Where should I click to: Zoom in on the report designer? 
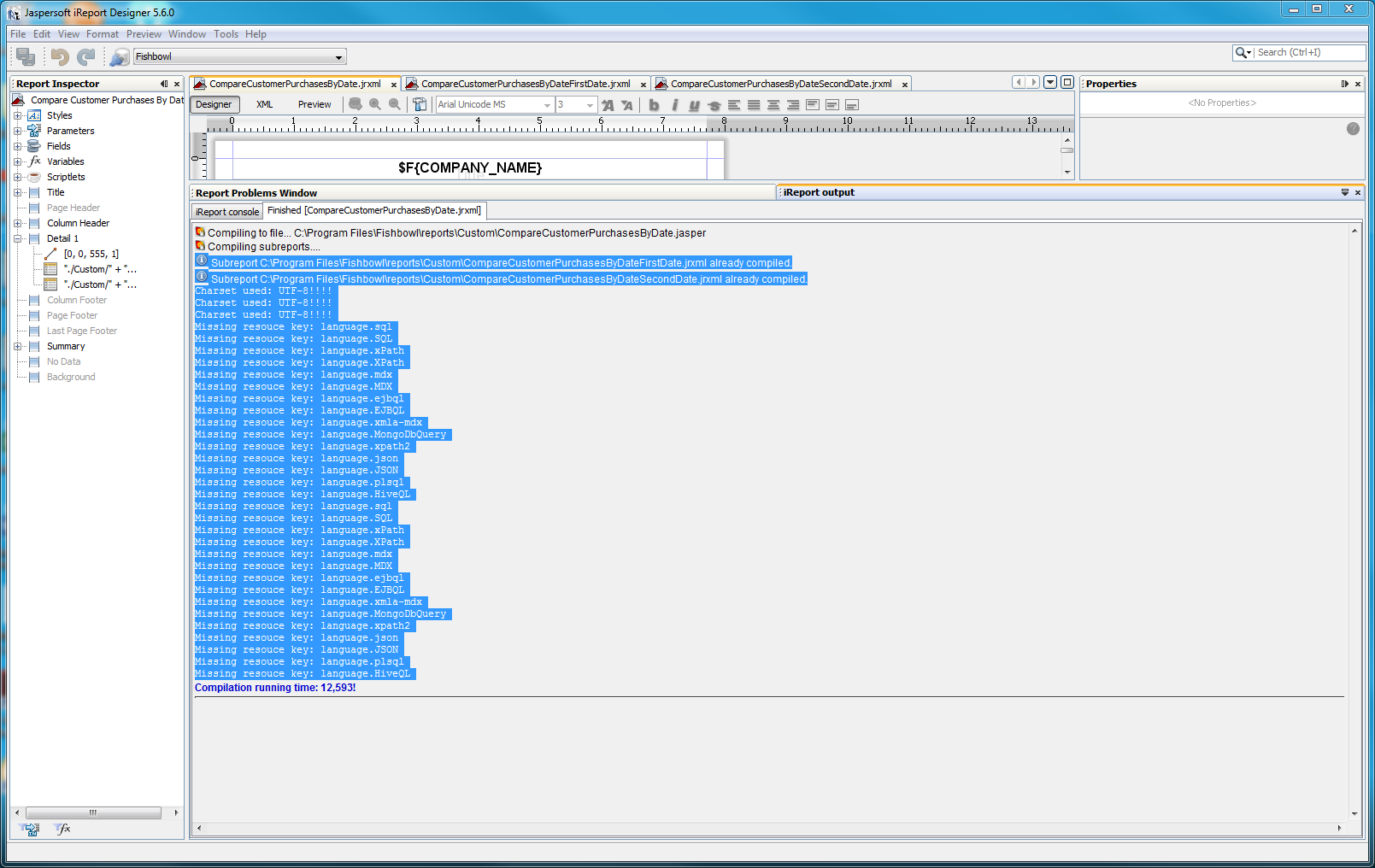pos(375,104)
